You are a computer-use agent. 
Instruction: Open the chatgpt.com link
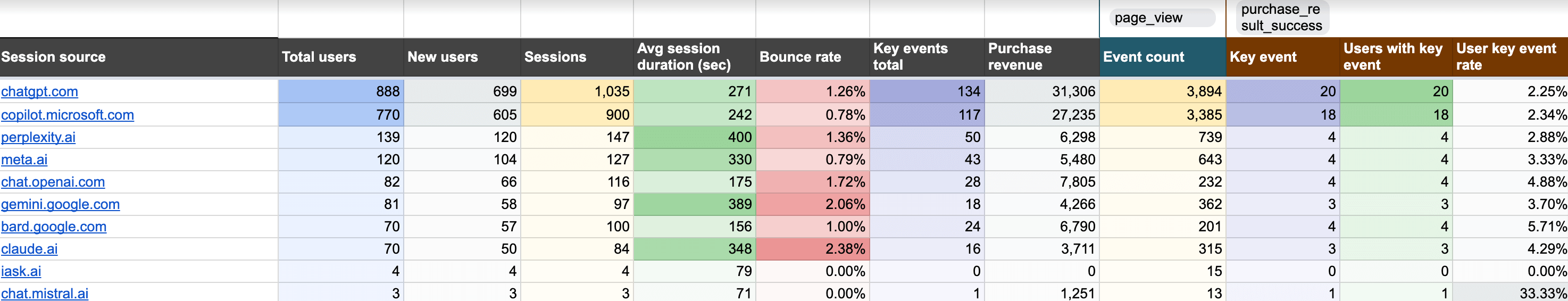pos(39,91)
